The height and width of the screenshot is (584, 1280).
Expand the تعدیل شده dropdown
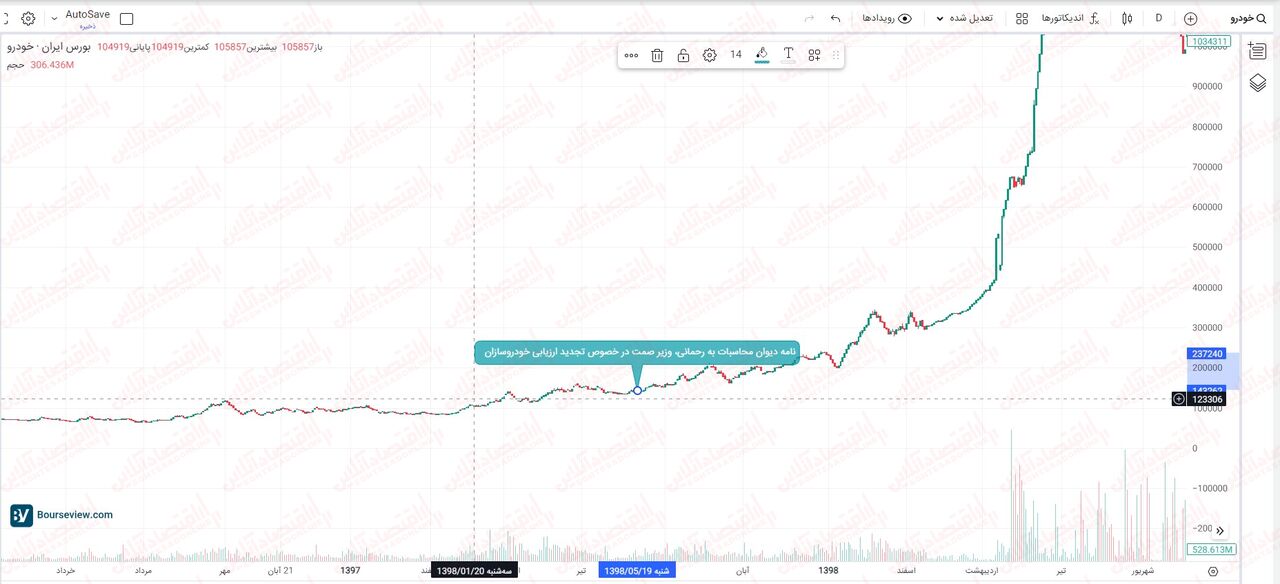tap(964, 18)
